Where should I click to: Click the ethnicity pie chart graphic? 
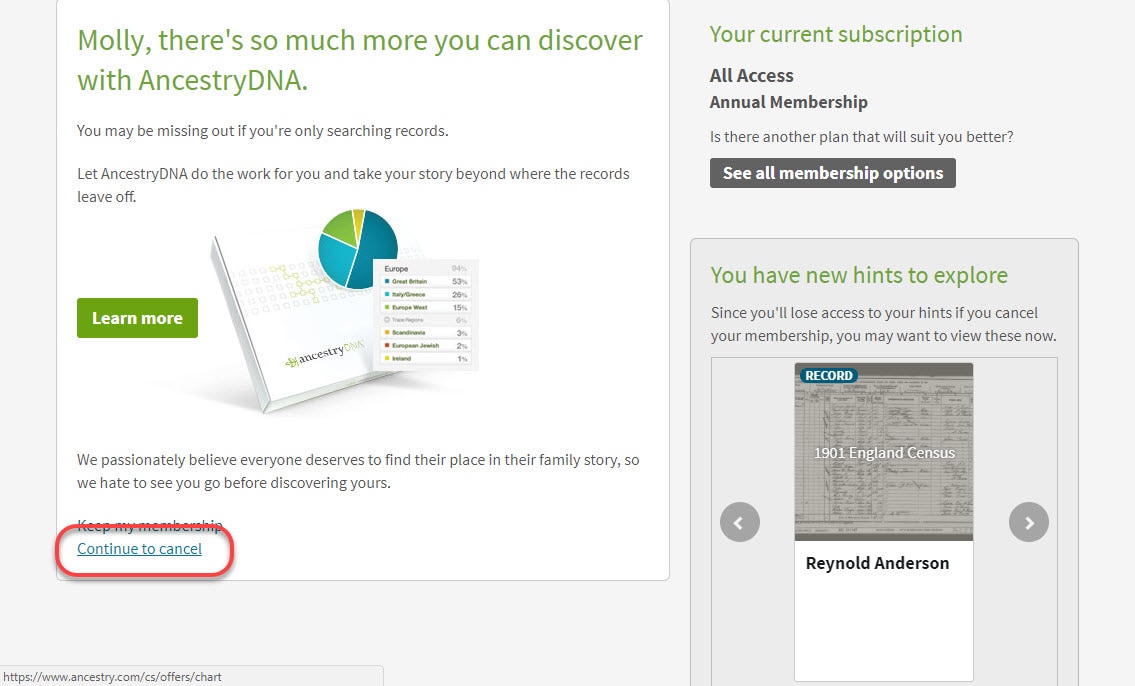pos(358,249)
